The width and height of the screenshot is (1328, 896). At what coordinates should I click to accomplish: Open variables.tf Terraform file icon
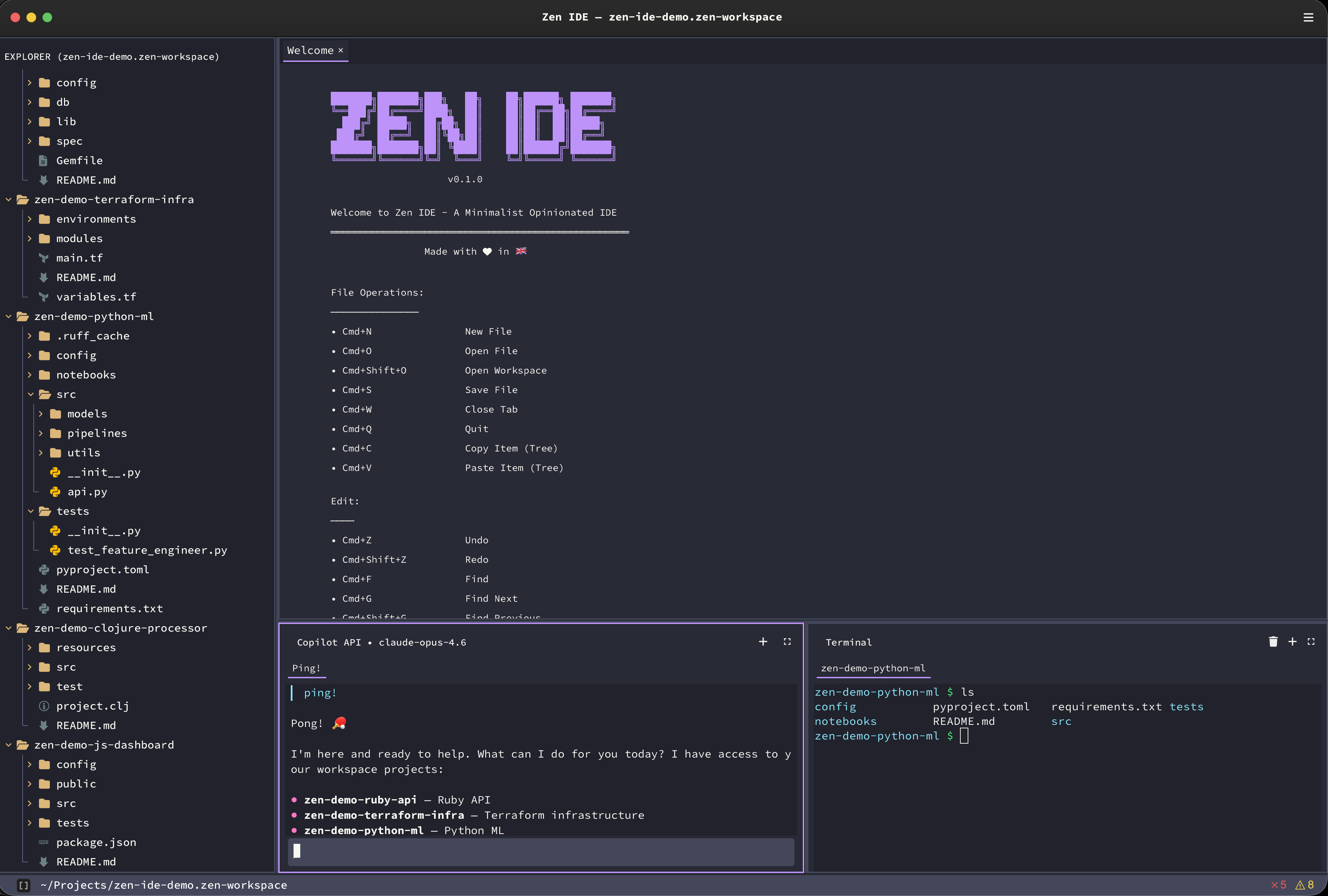click(43, 297)
